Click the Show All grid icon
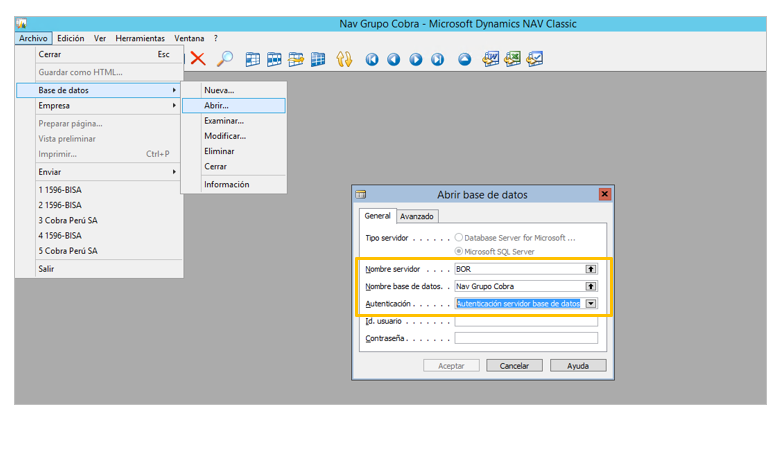The image size is (782, 454). coord(318,59)
